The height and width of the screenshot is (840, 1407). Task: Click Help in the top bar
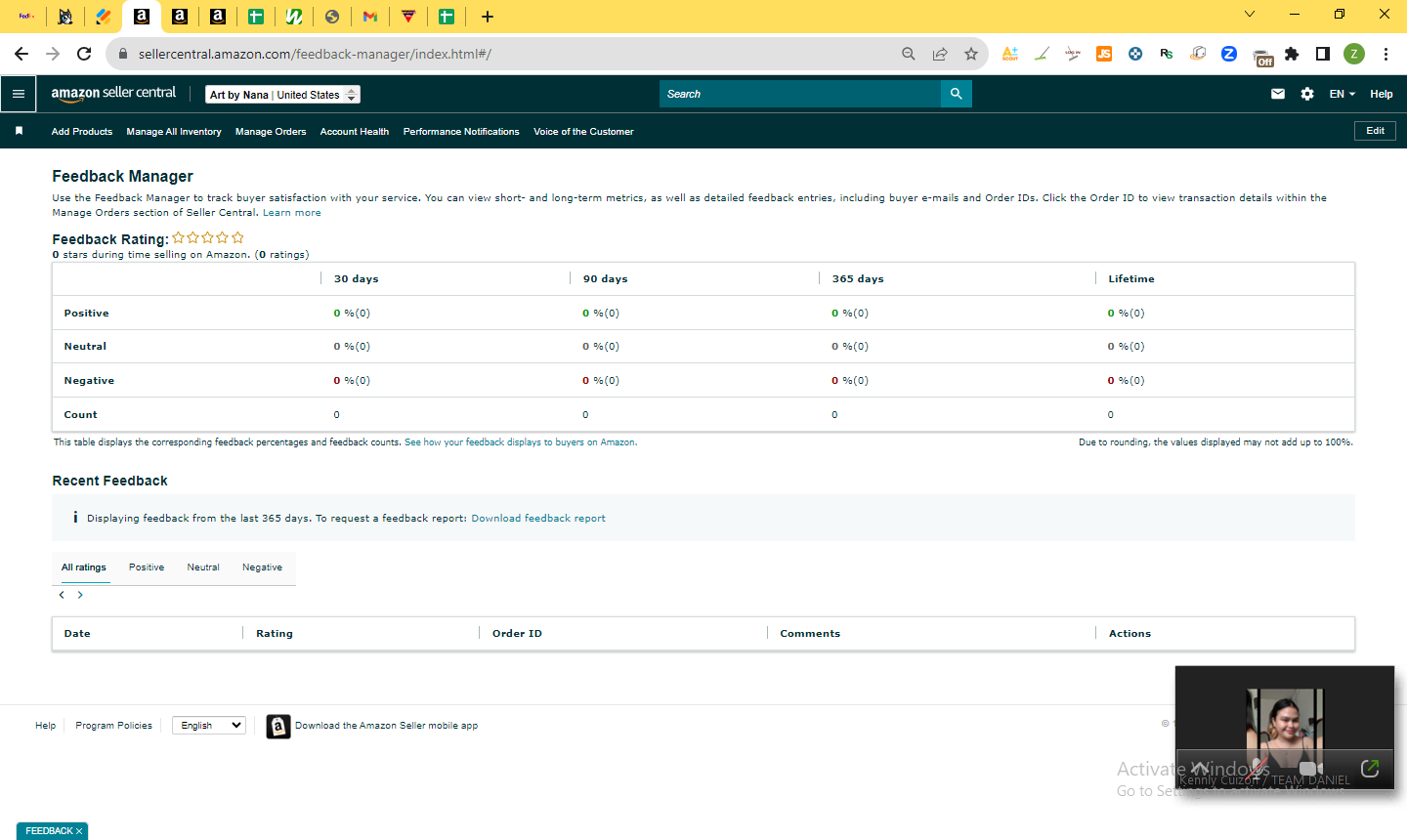click(1382, 94)
